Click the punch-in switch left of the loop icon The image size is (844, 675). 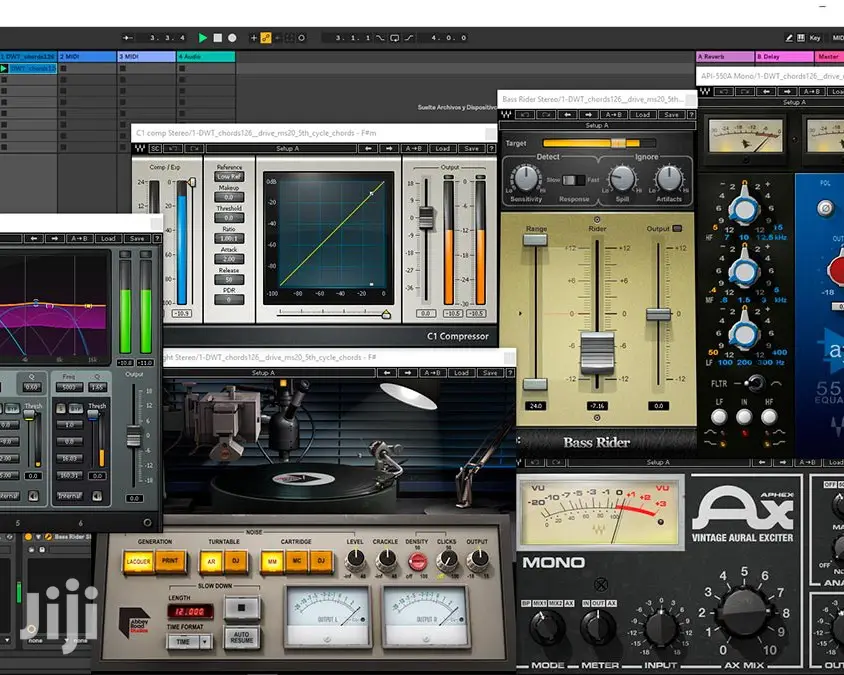click(381, 38)
